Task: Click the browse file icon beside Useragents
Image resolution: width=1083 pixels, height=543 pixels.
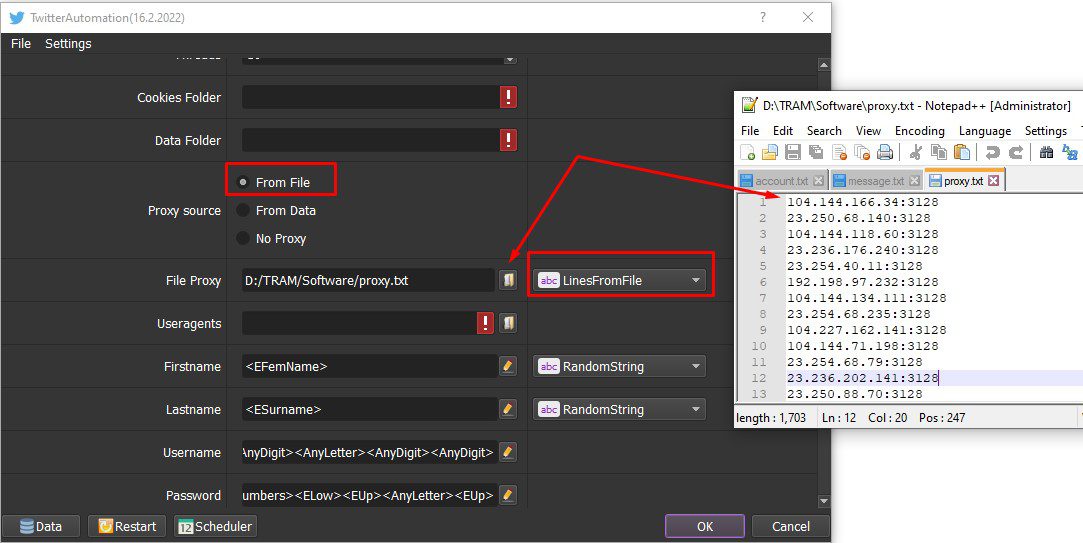Action: point(508,323)
